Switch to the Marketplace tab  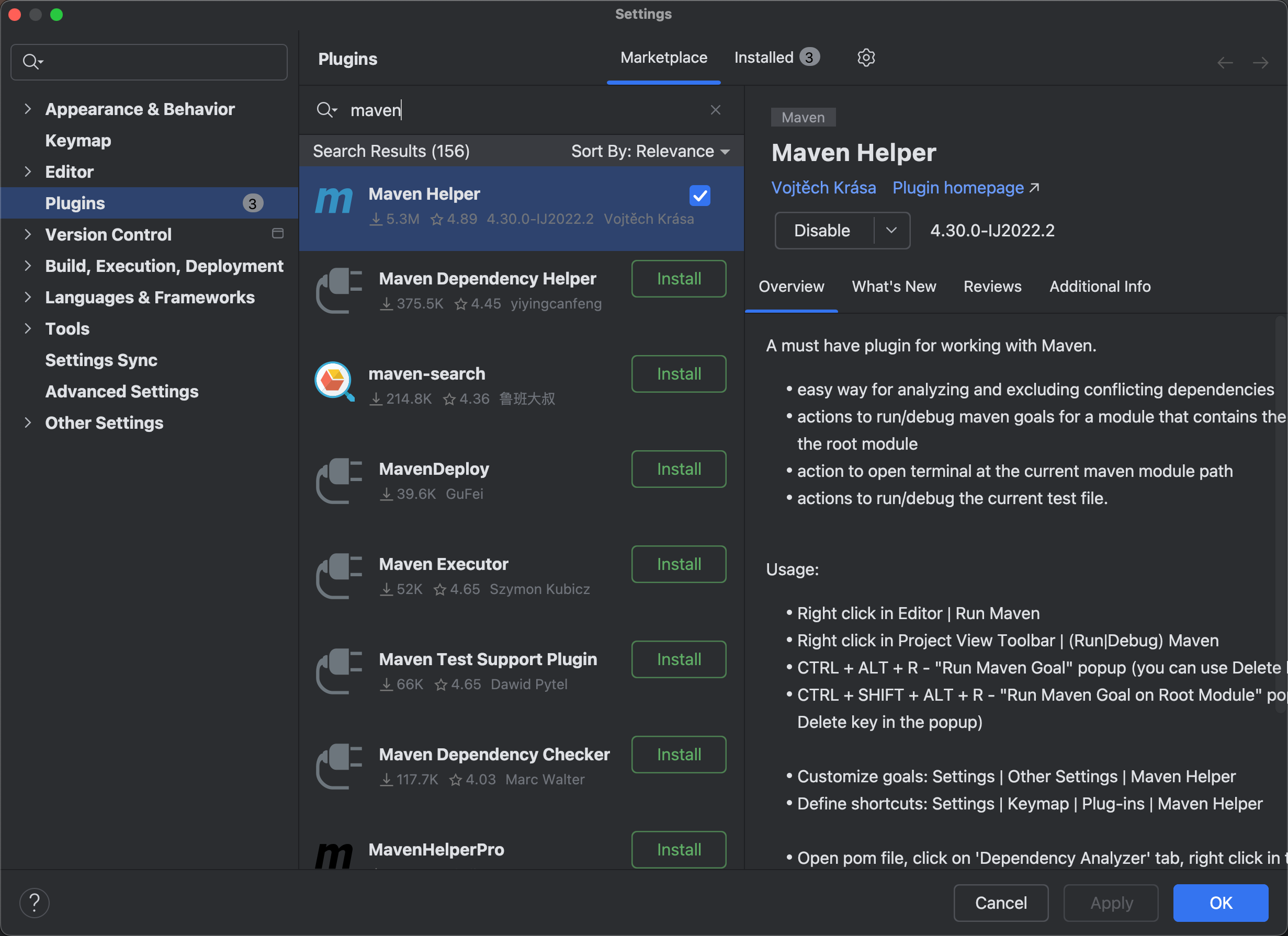(663, 58)
